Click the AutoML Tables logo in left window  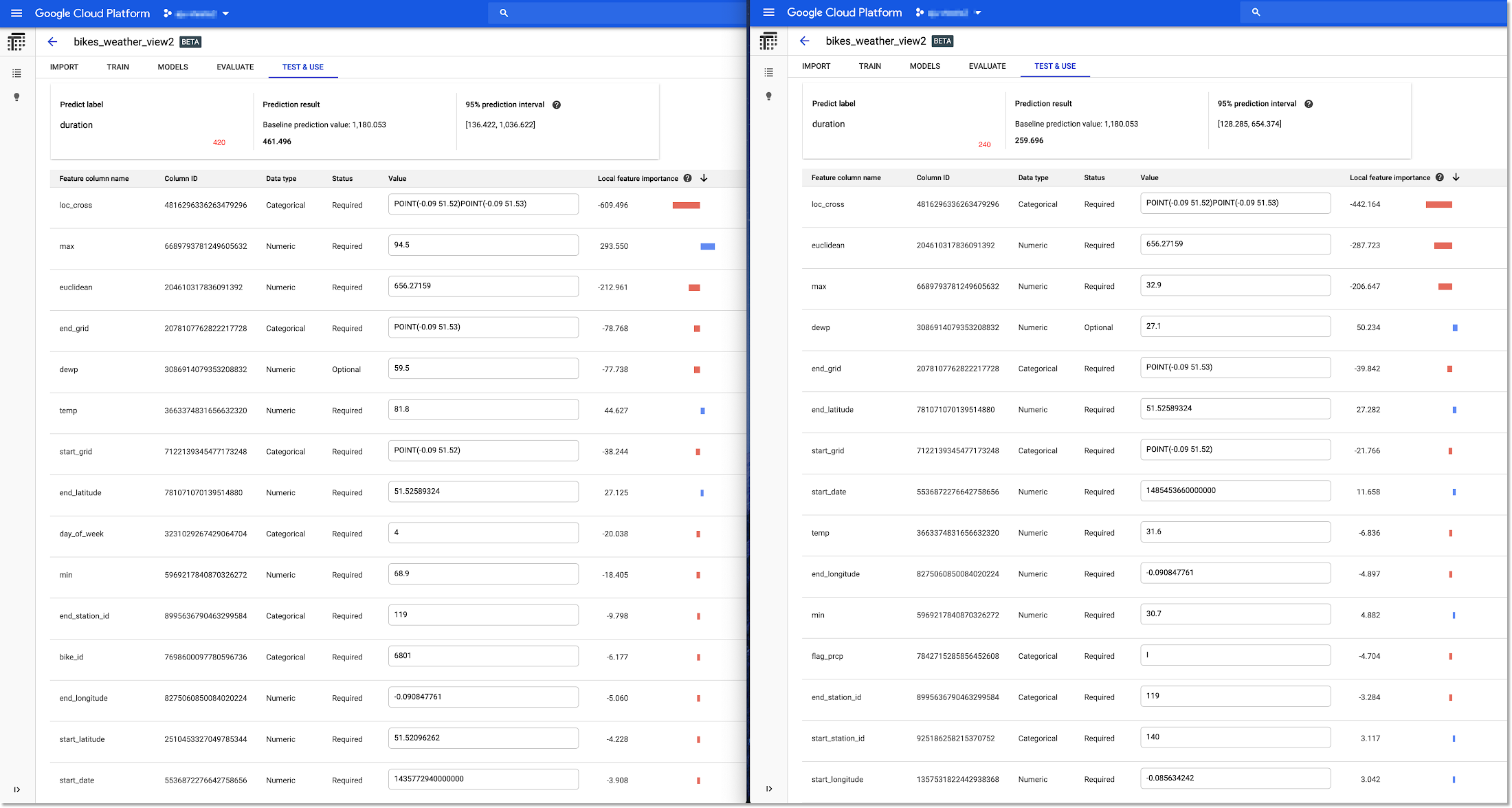pyautogui.click(x=16, y=42)
